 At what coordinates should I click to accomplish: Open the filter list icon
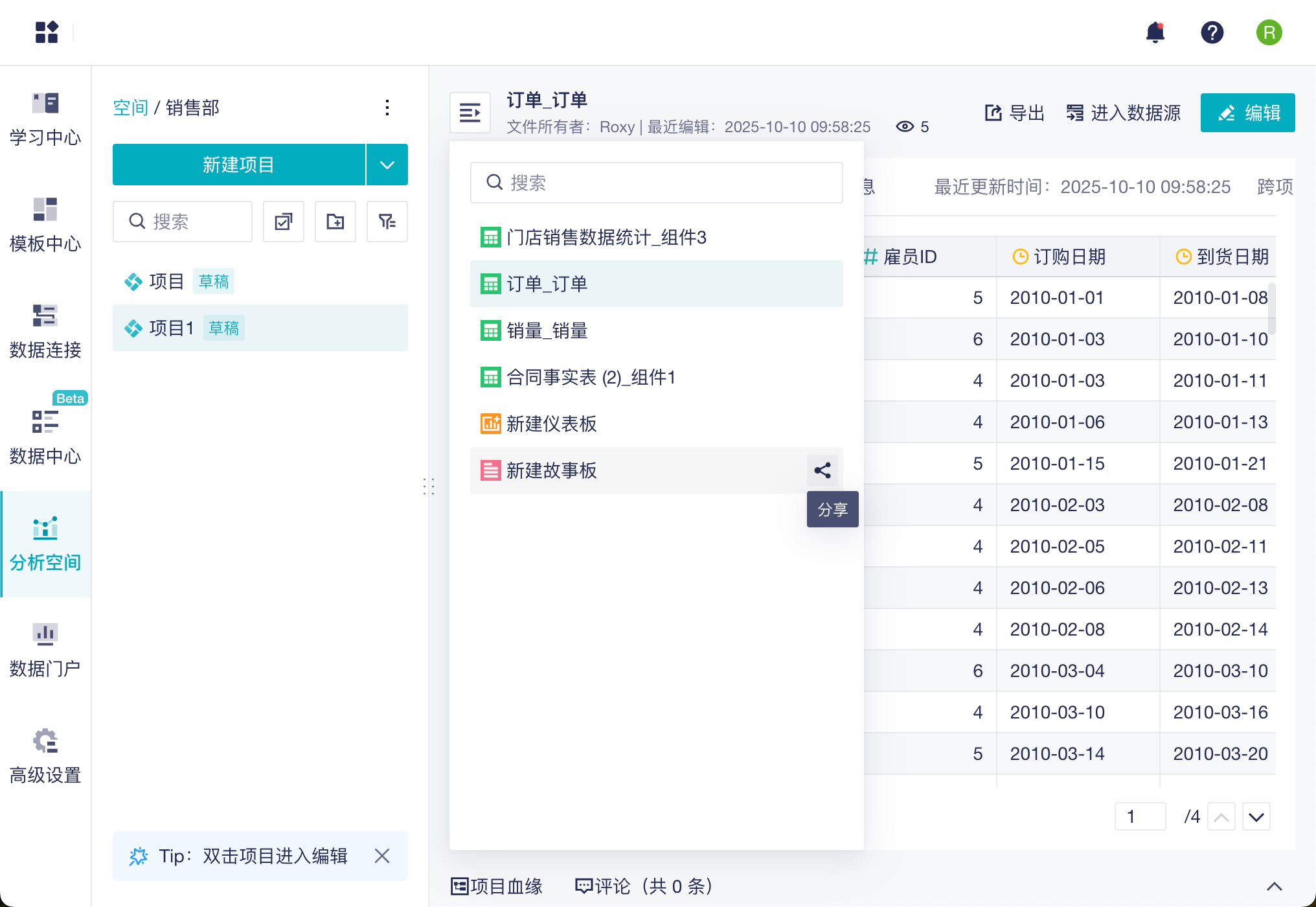(387, 222)
